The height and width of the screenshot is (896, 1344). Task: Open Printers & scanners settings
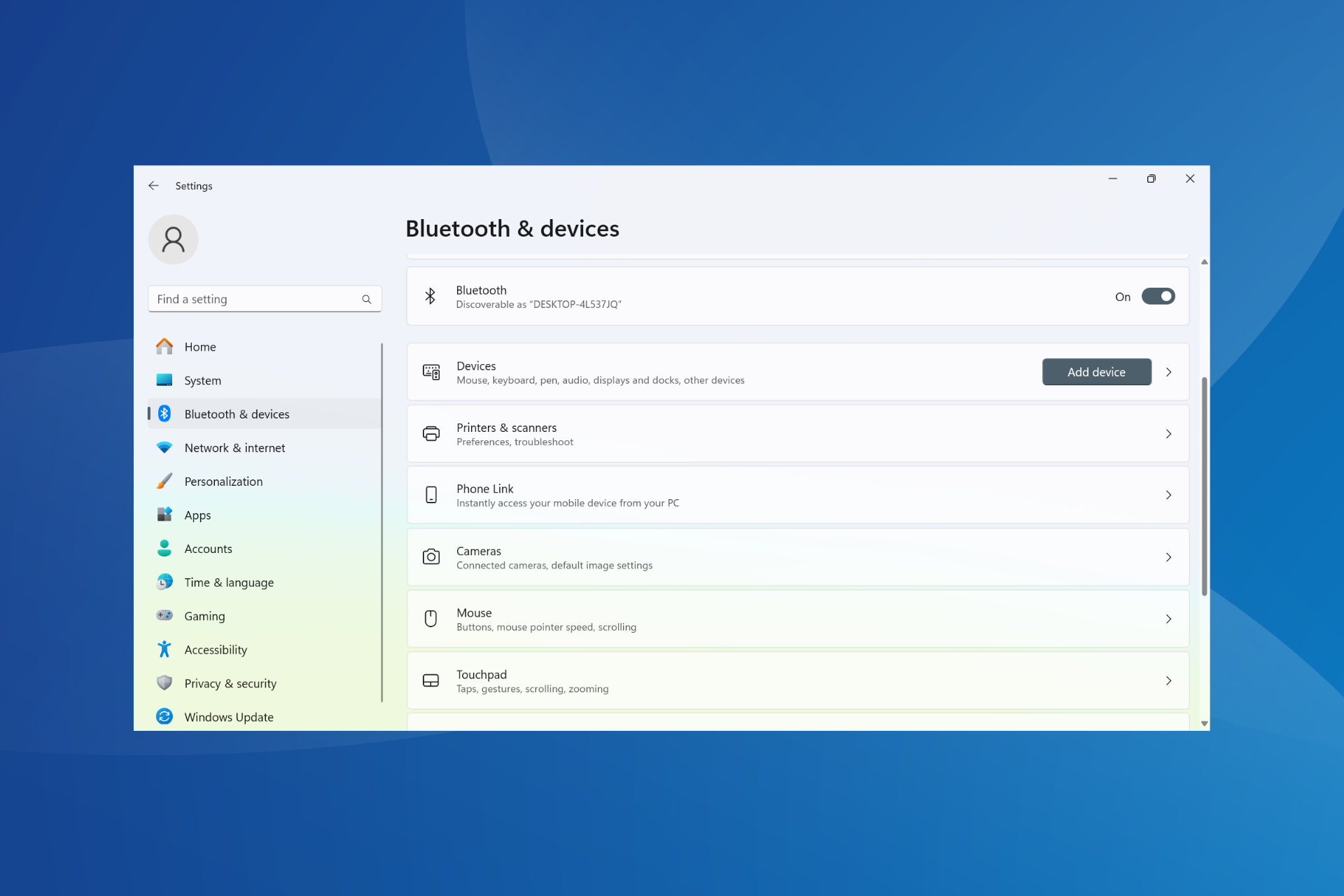pyautogui.click(x=797, y=433)
